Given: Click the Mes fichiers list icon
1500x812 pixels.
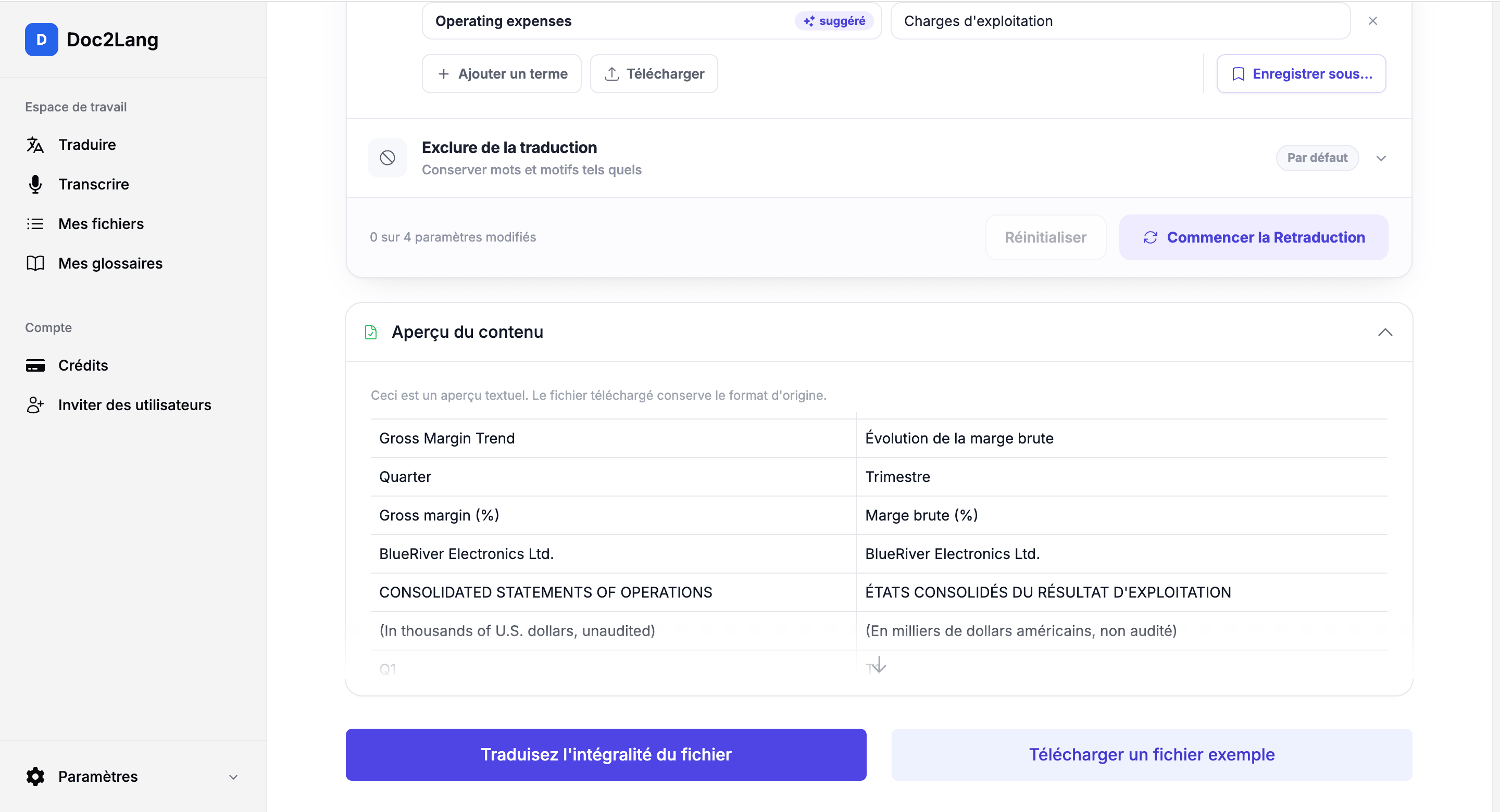Looking at the screenshot, I should tap(35, 223).
